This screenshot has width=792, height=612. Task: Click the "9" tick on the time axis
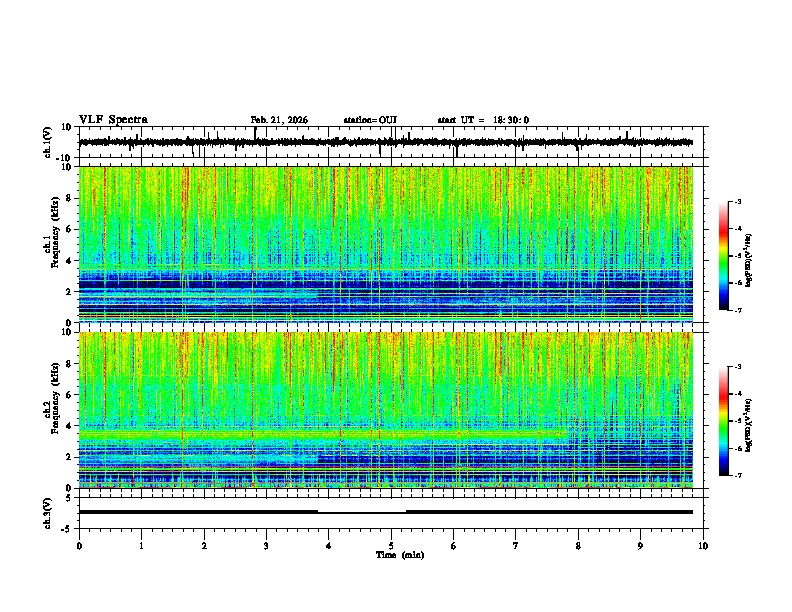click(x=640, y=546)
